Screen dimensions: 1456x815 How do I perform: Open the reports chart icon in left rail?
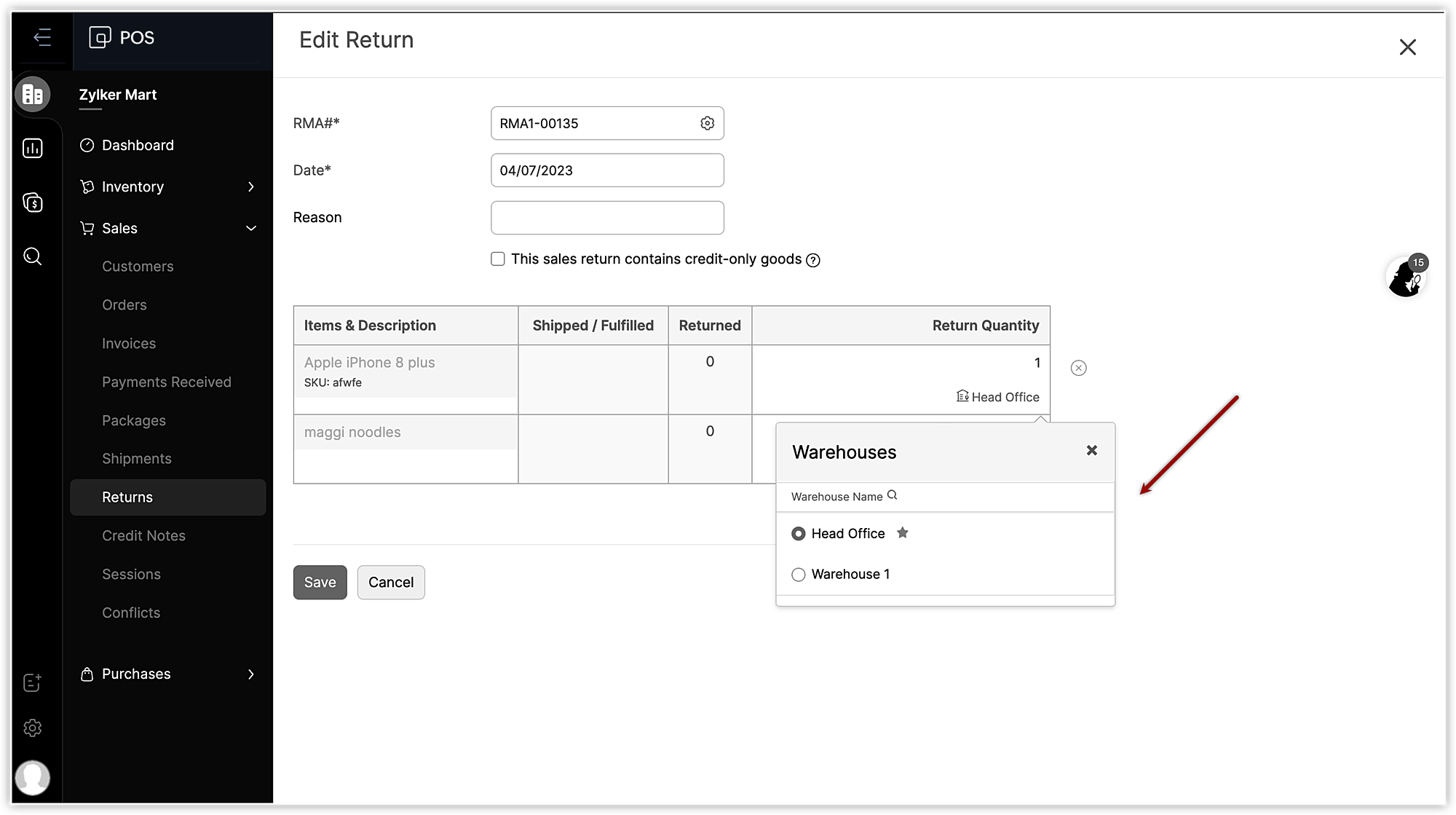[33, 149]
